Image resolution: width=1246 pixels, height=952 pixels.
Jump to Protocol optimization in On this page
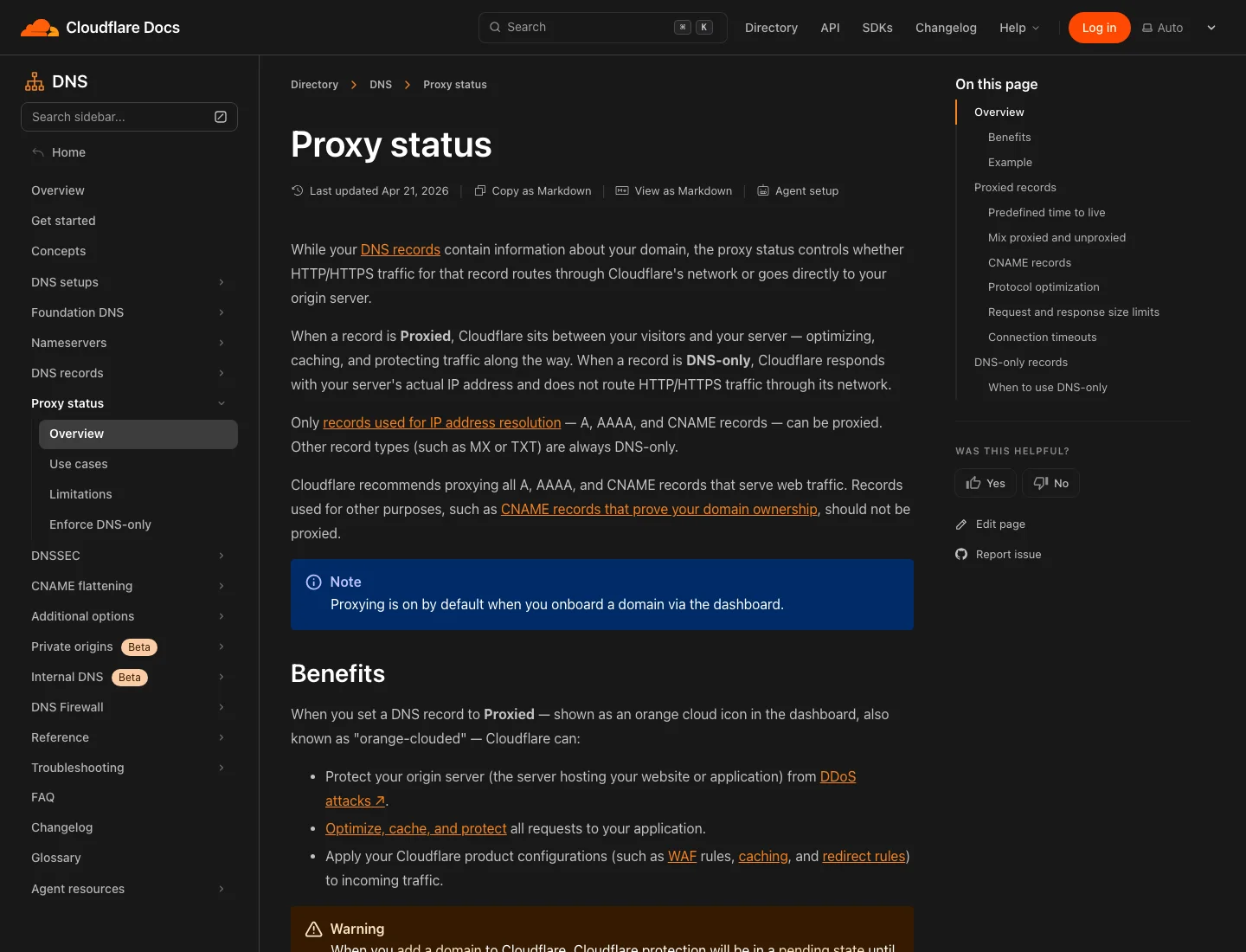coord(1044,286)
